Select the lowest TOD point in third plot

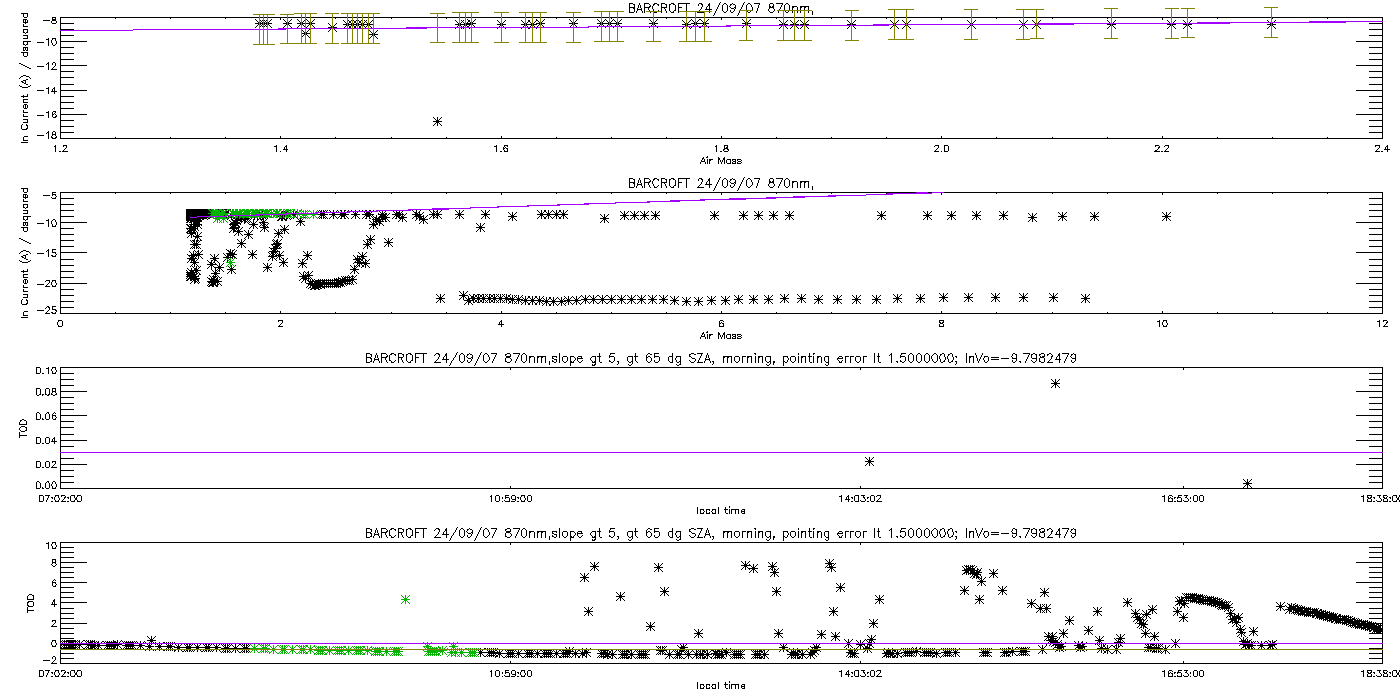(x=1247, y=483)
